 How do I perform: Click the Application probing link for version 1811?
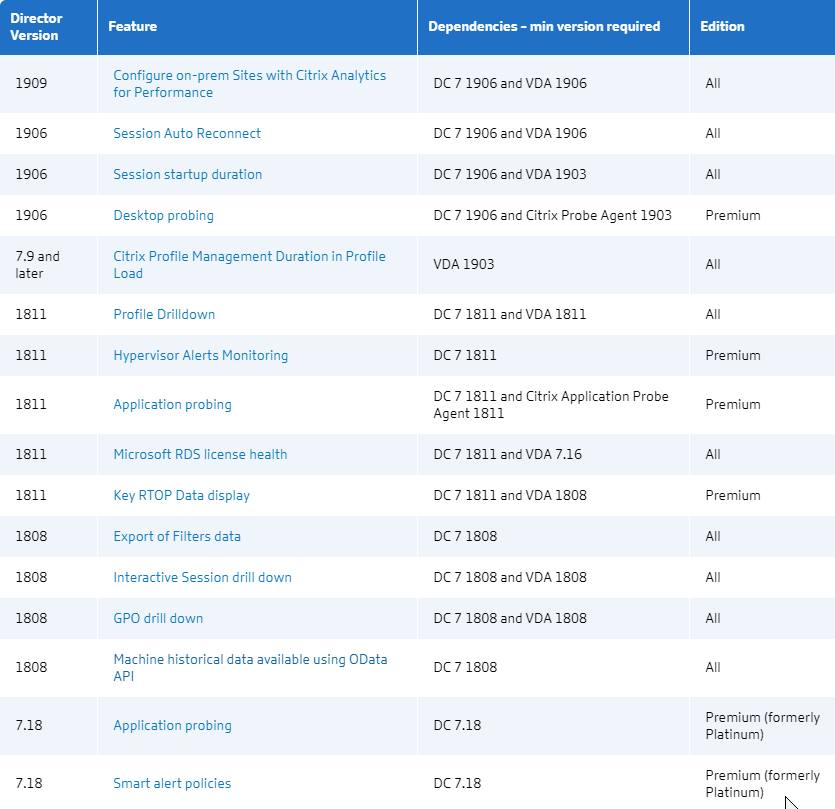tap(173, 404)
